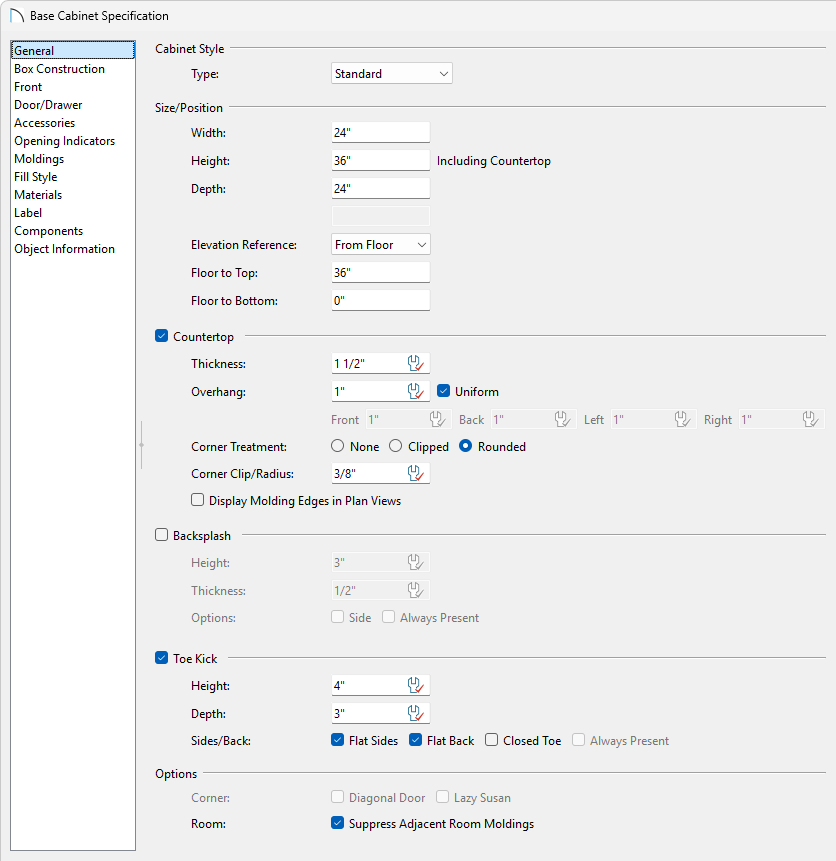Open the Materials panel
Viewport: 836px width, 861px height.
pos(38,194)
